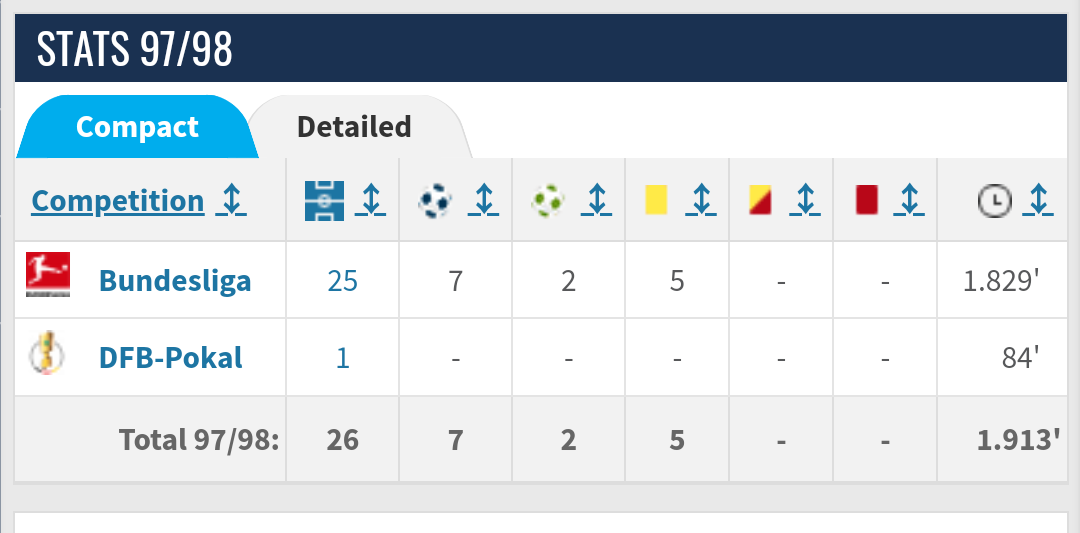Sort by appearances pitch icon
1080x533 pixels.
coord(324,201)
